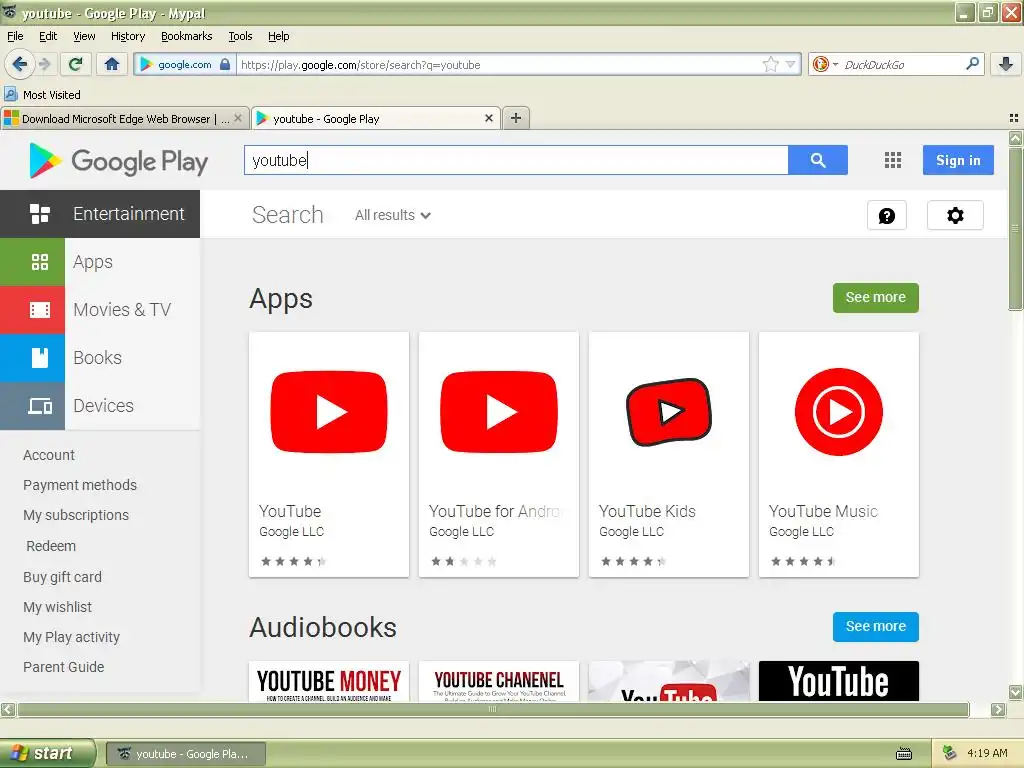
Task: Bookmark this page with the star icon
Action: (x=771, y=64)
